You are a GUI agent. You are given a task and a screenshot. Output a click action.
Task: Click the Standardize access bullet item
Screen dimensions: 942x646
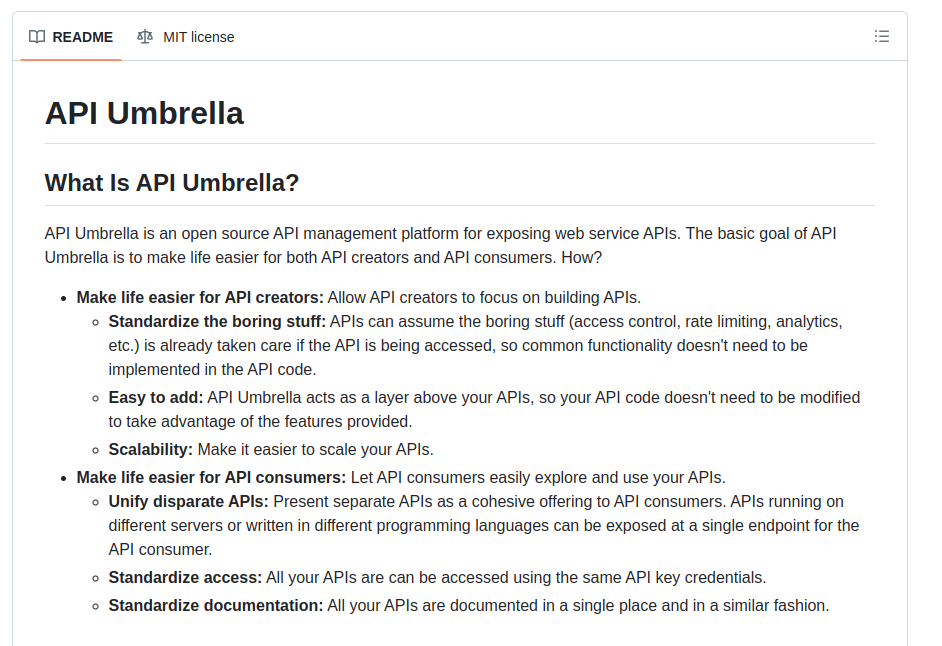tap(180, 577)
